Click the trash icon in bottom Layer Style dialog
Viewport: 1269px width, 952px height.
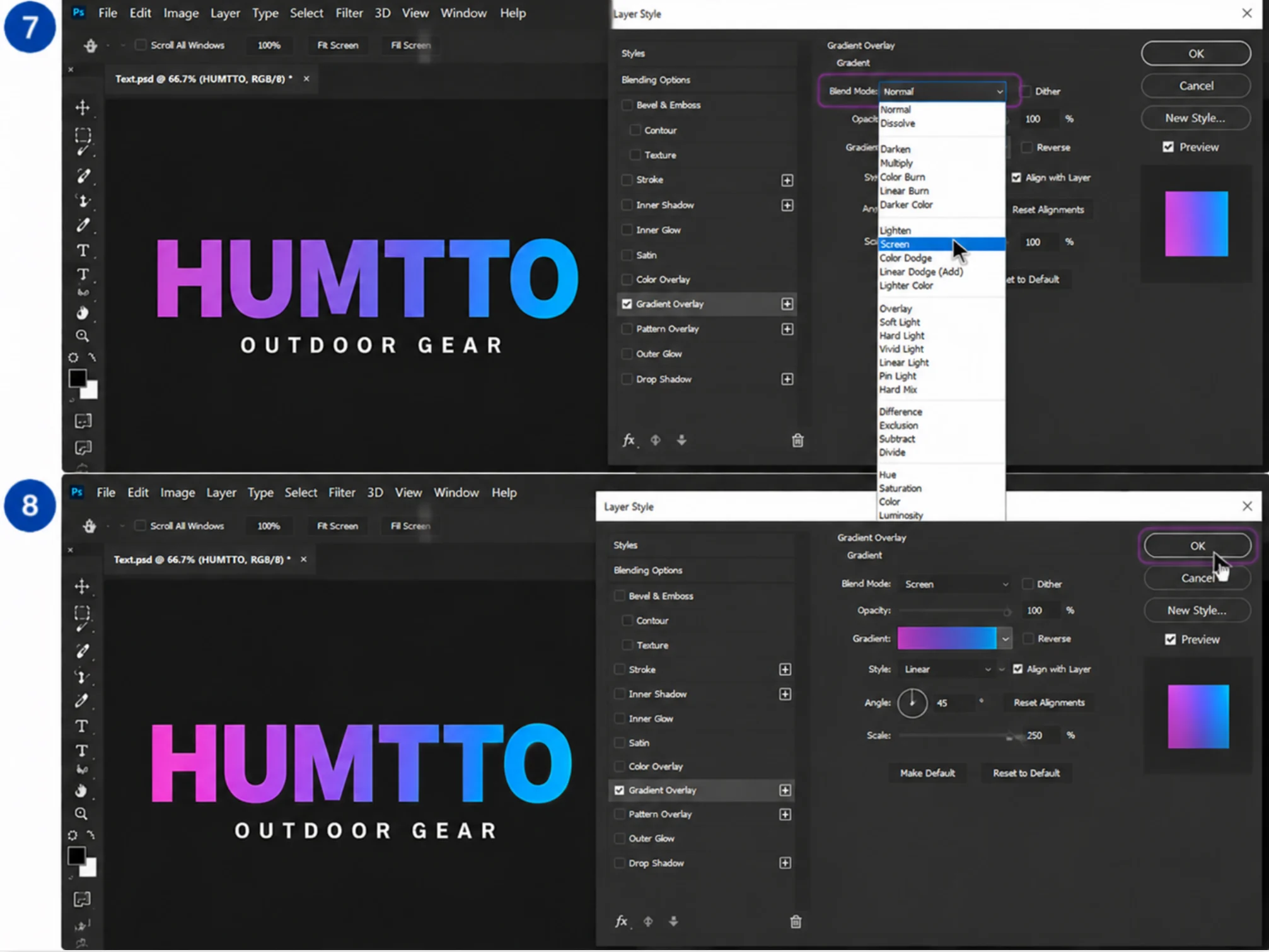(x=796, y=922)
